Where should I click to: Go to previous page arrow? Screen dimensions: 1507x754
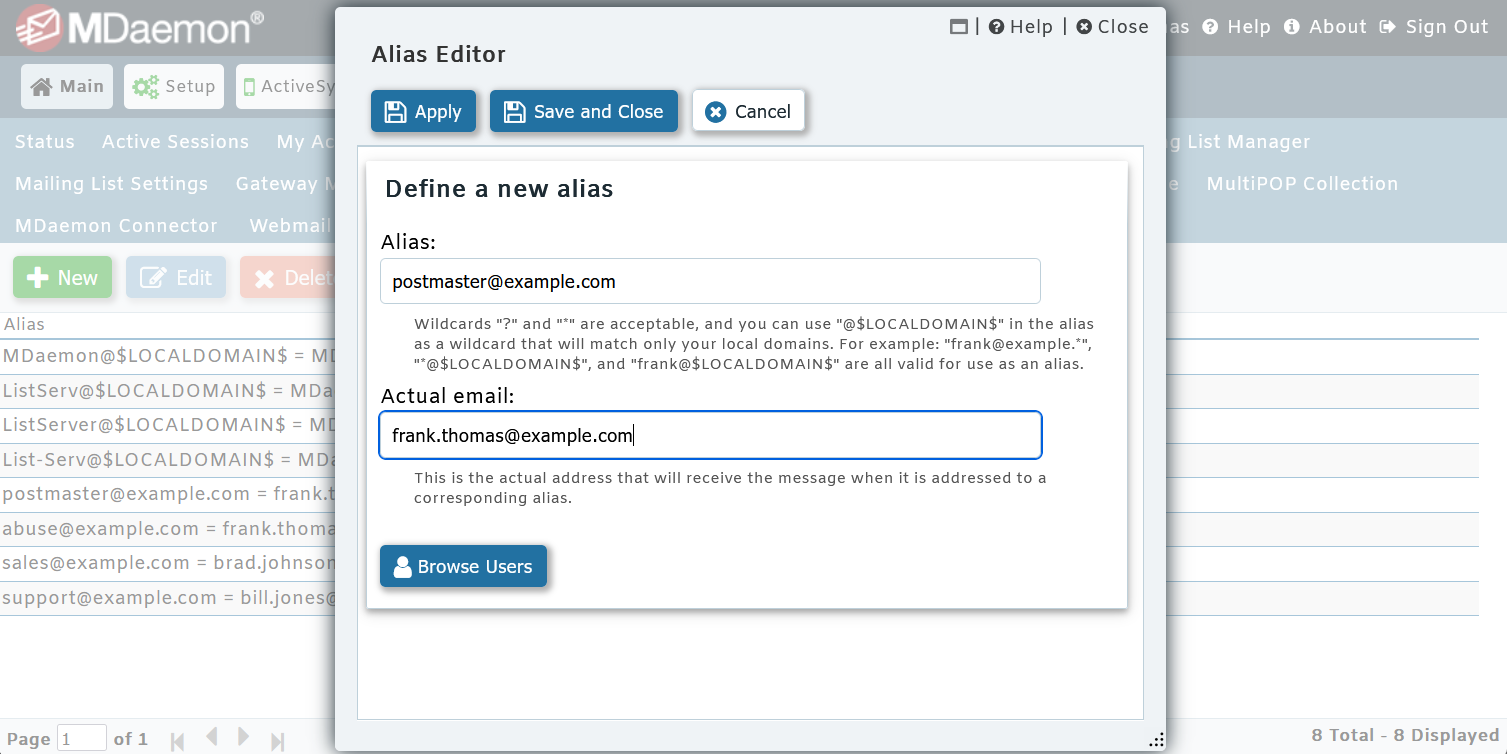[211, 738]
